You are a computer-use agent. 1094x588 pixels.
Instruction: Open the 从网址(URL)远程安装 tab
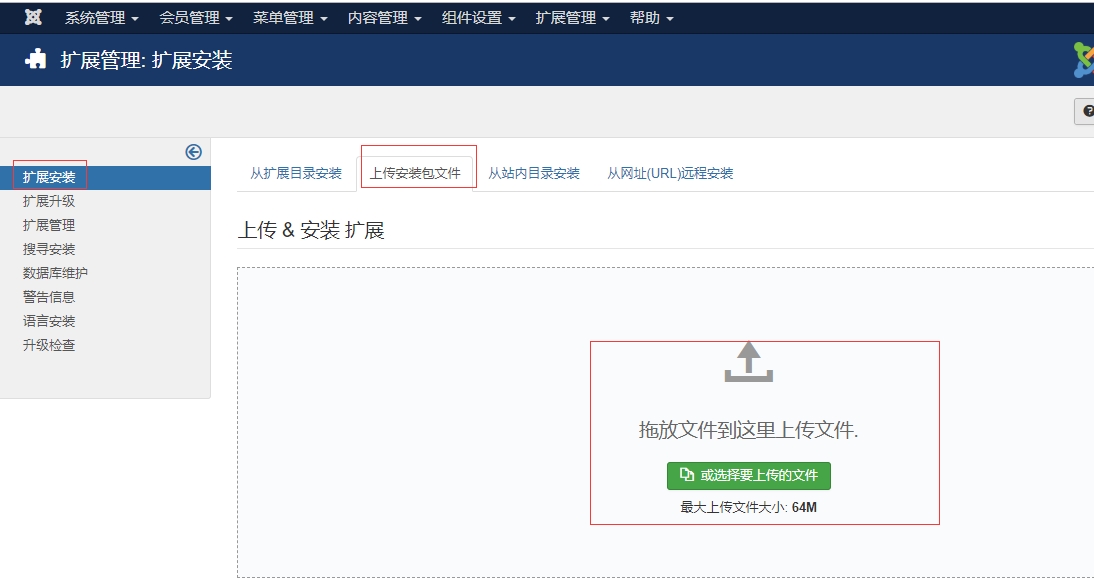point(670,173)
